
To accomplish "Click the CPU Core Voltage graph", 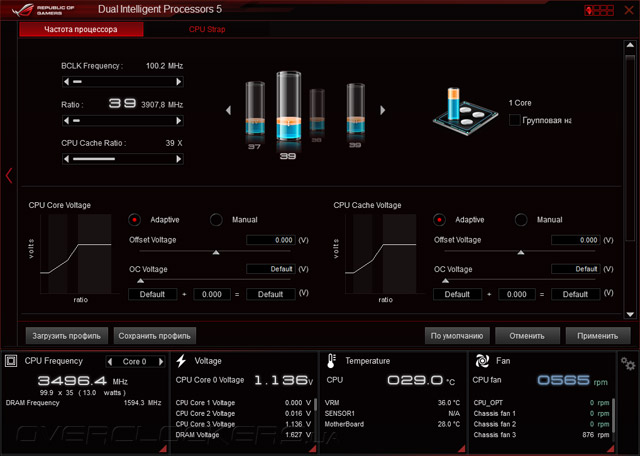I will click(x=76, y=254).
